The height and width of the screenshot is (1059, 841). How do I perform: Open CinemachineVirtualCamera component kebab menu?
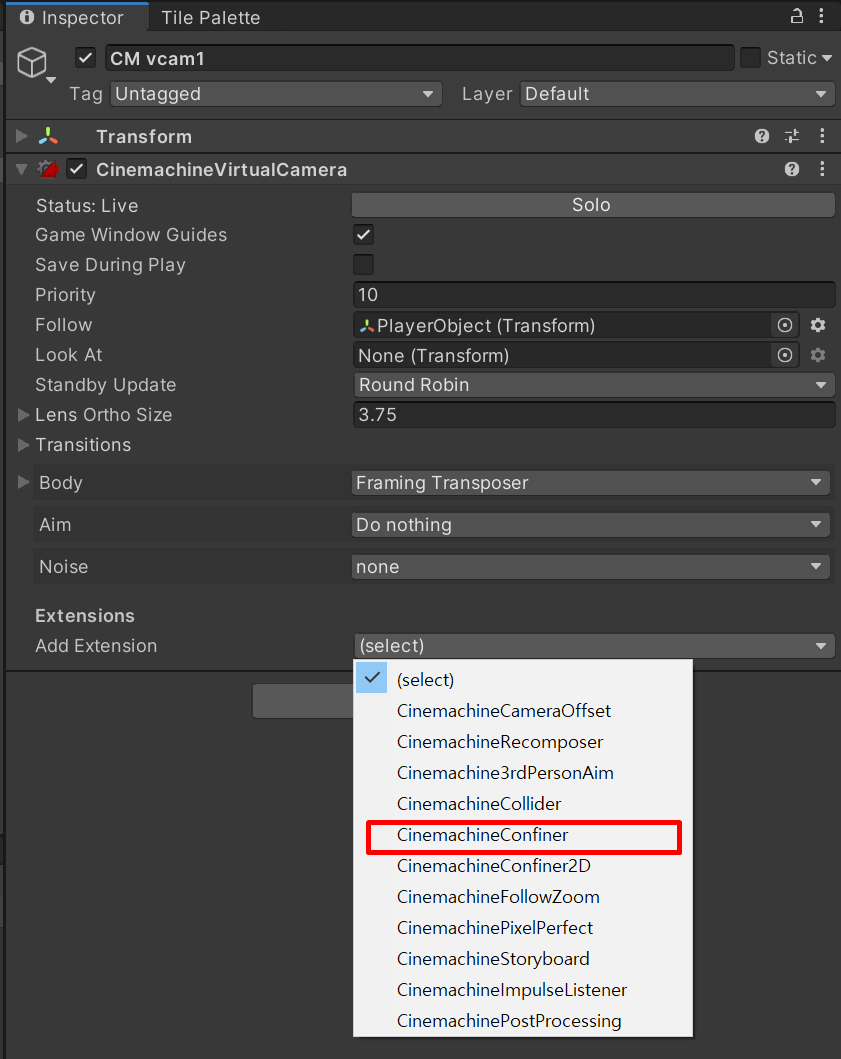click(822, 169)
